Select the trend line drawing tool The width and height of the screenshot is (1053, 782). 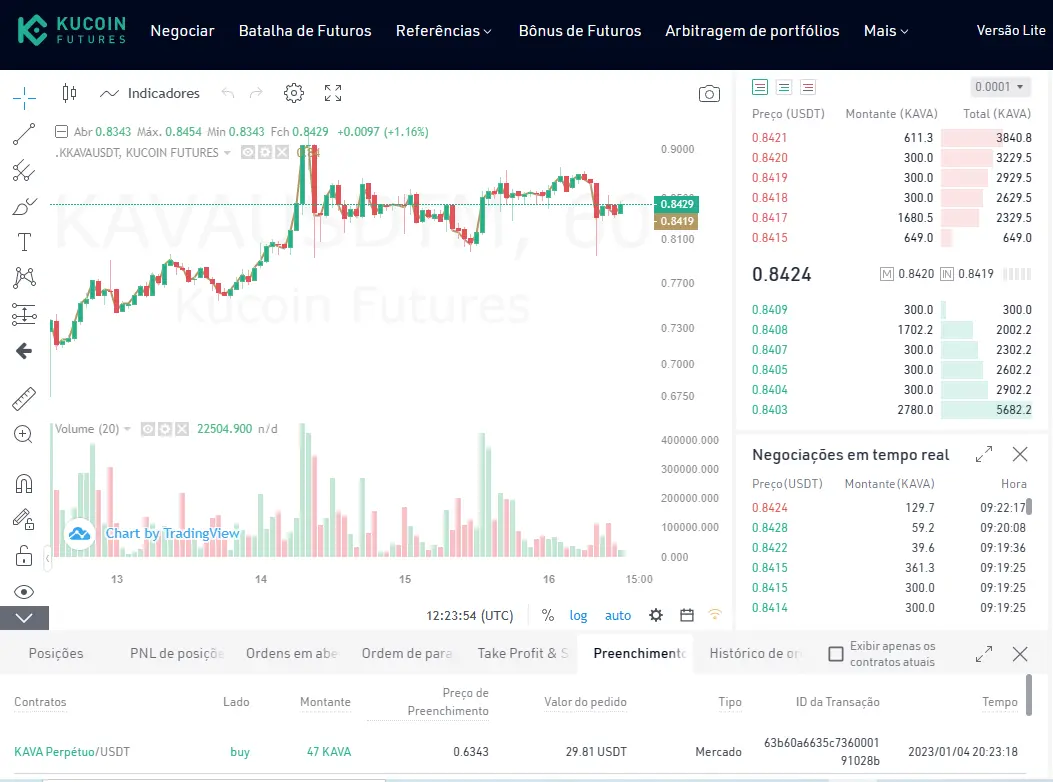tap(24, 134)
